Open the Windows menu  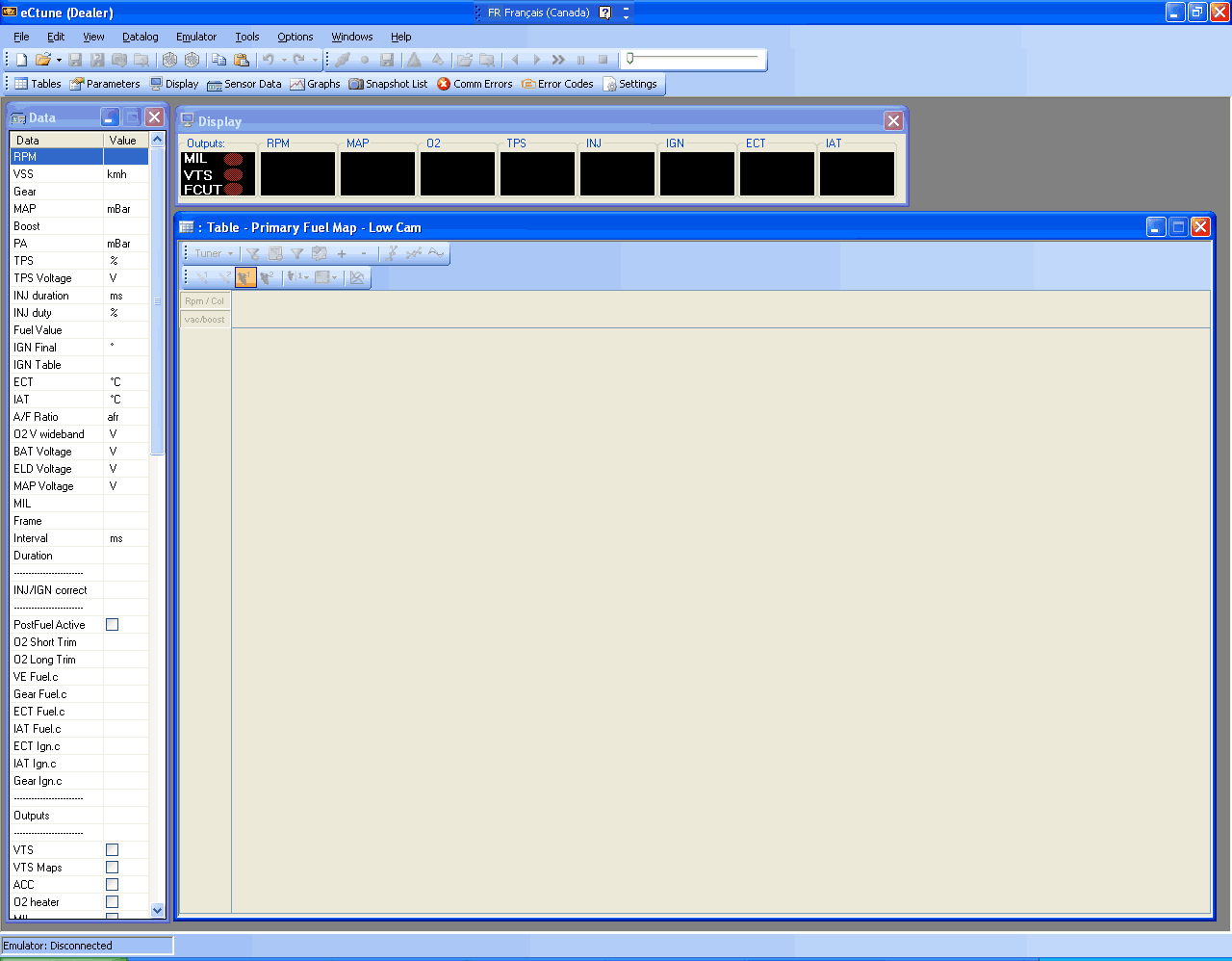[x=352, y=37]
